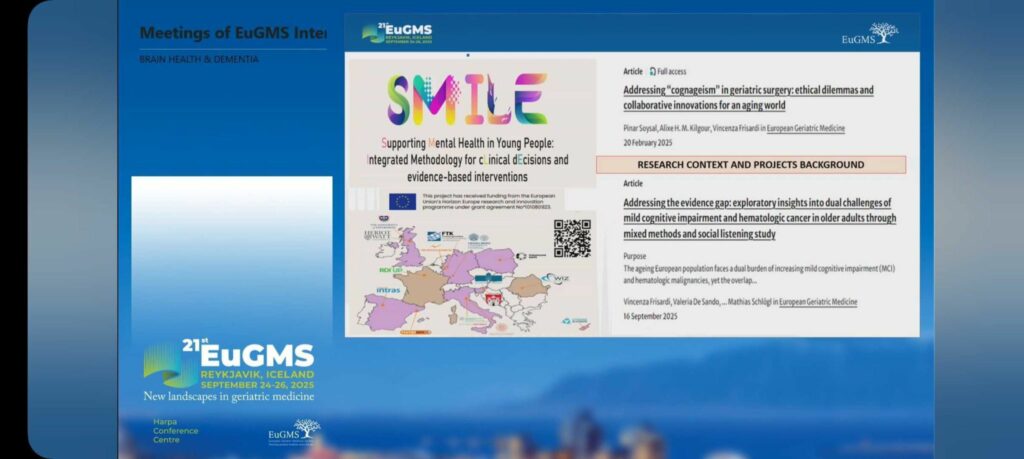Click the Harpa Conference Centre label
This screenshot has height=459, width=1024.
coord(175,431)
